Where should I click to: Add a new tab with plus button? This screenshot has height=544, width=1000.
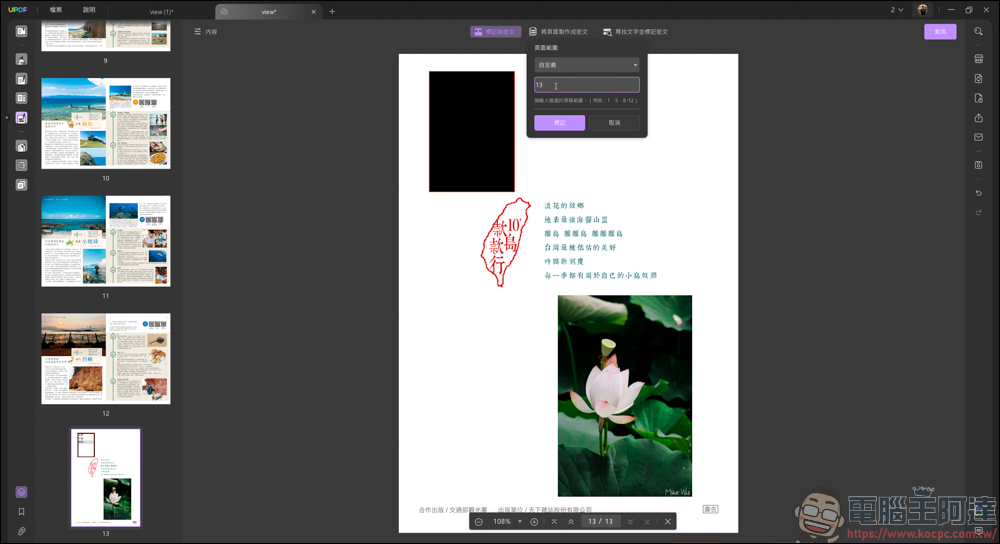(332, 11)
